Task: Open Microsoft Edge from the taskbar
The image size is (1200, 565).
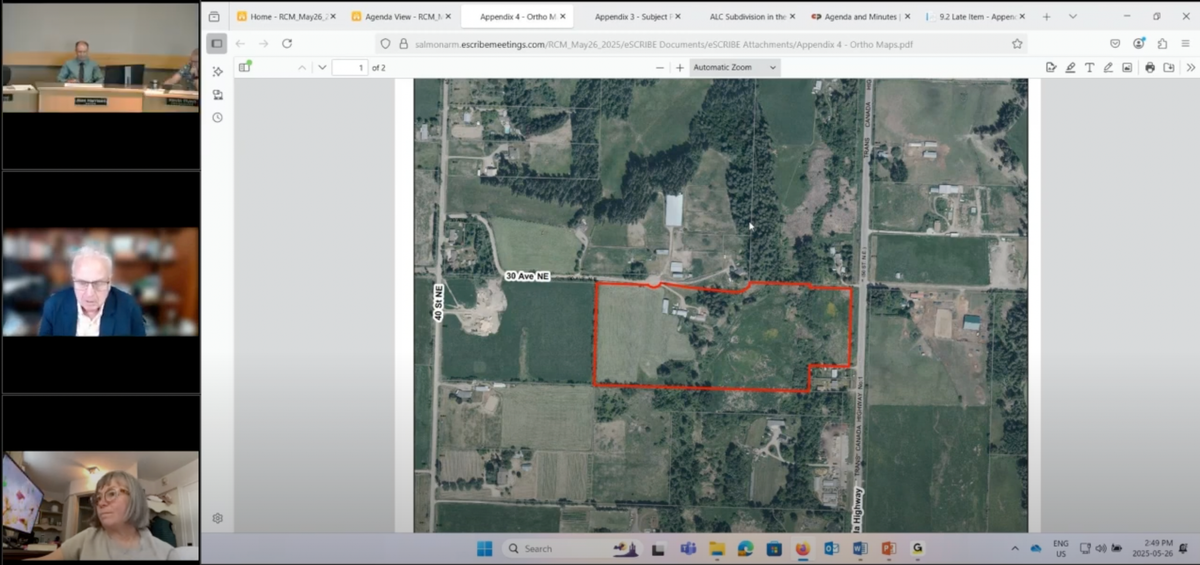Action: click(745, 548)
